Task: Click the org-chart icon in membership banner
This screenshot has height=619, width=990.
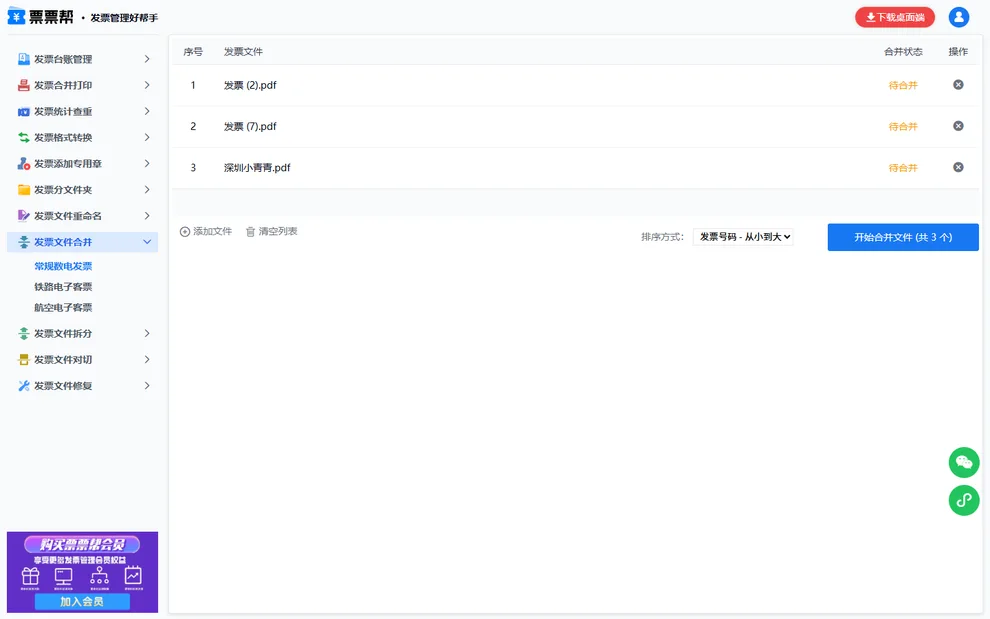Action: point(99,576)
